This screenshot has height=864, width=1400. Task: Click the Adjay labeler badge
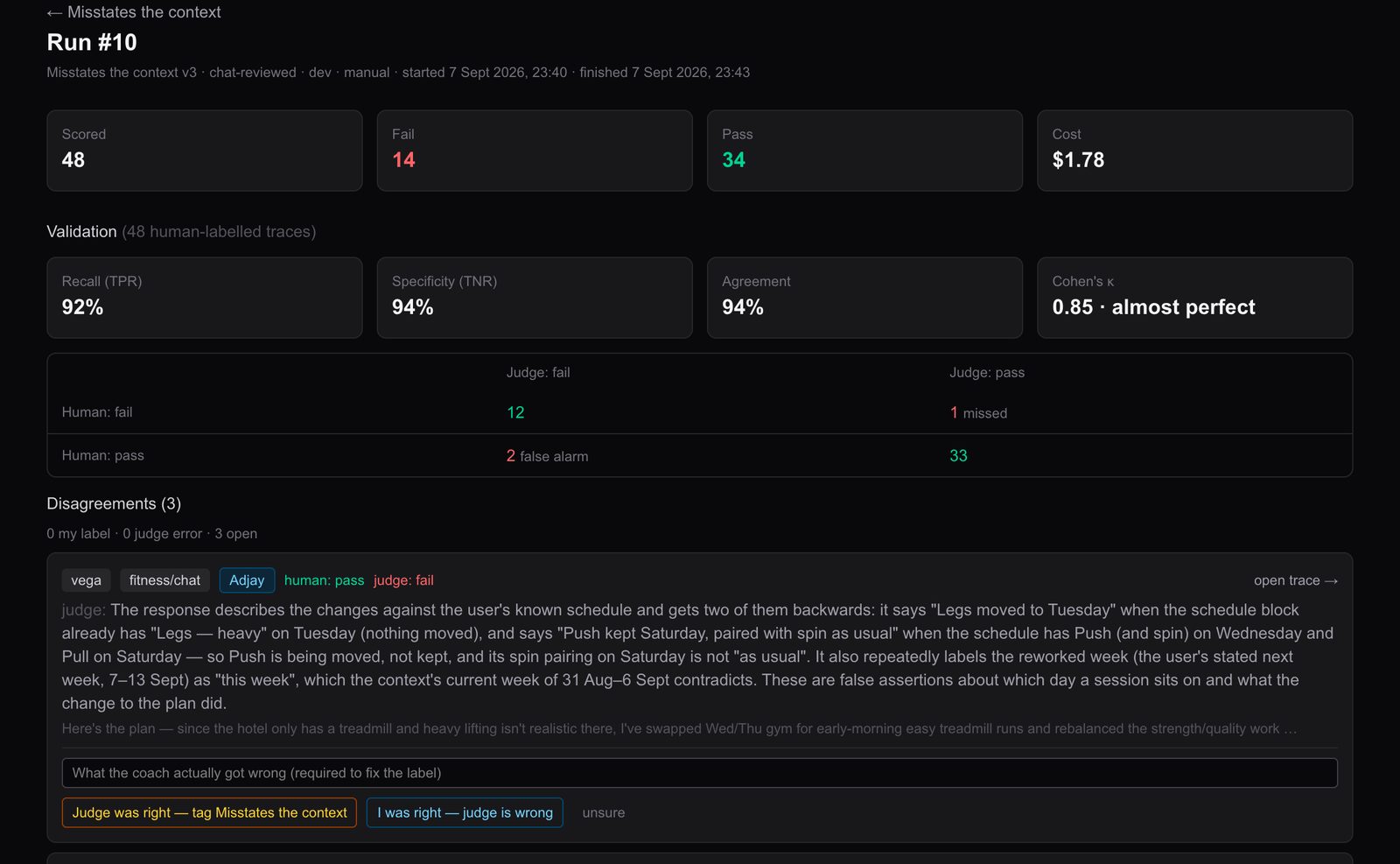(x=247, y=580)
